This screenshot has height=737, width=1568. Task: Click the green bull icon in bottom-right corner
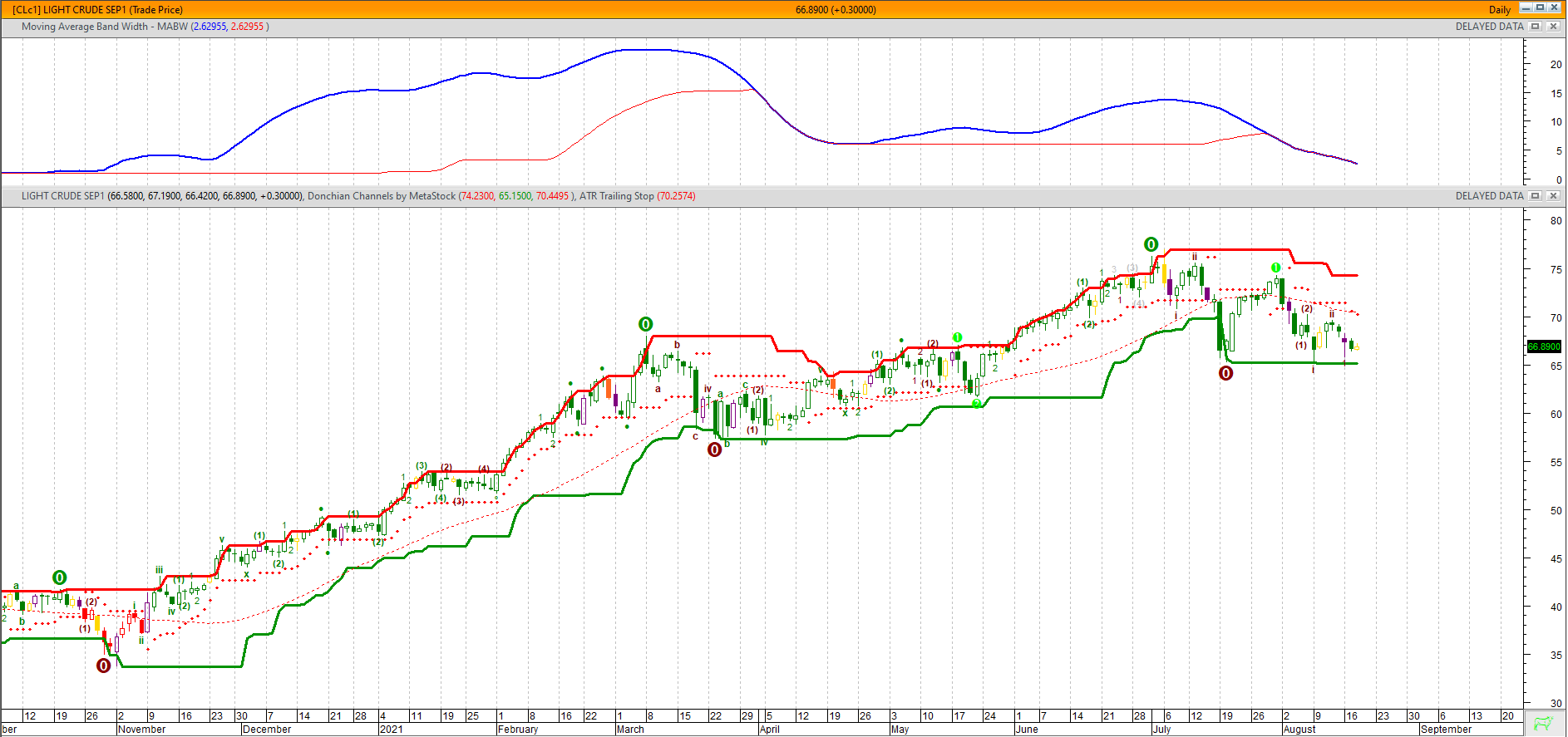[x=1544, y=723]
